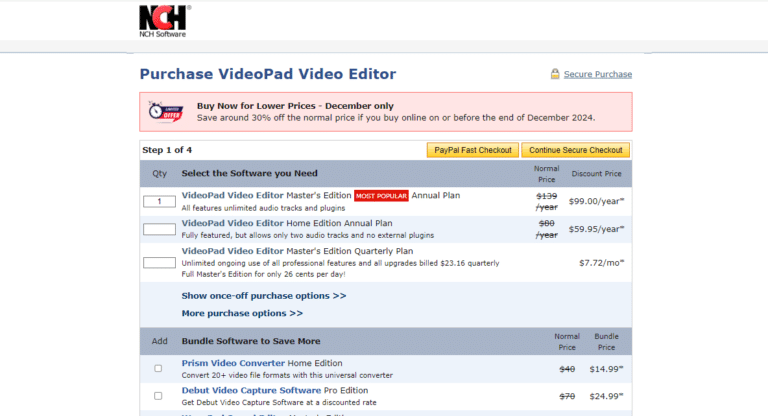Tick the Debut Video Capture Software checkbox
This screenshot has height=416, width=768.
tap(158, 396)
